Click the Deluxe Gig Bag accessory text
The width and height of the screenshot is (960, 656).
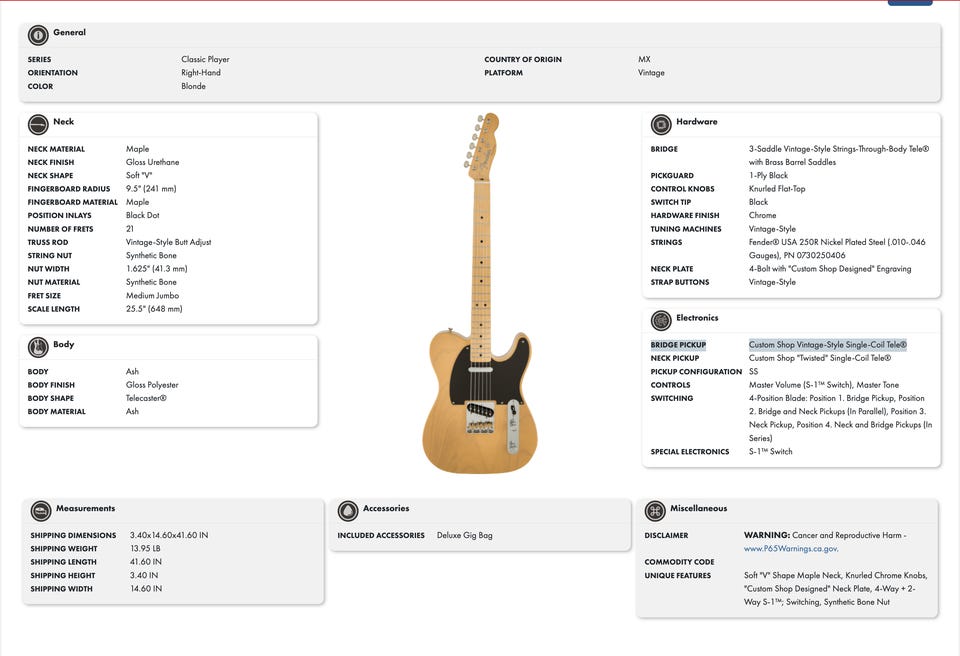465,536
